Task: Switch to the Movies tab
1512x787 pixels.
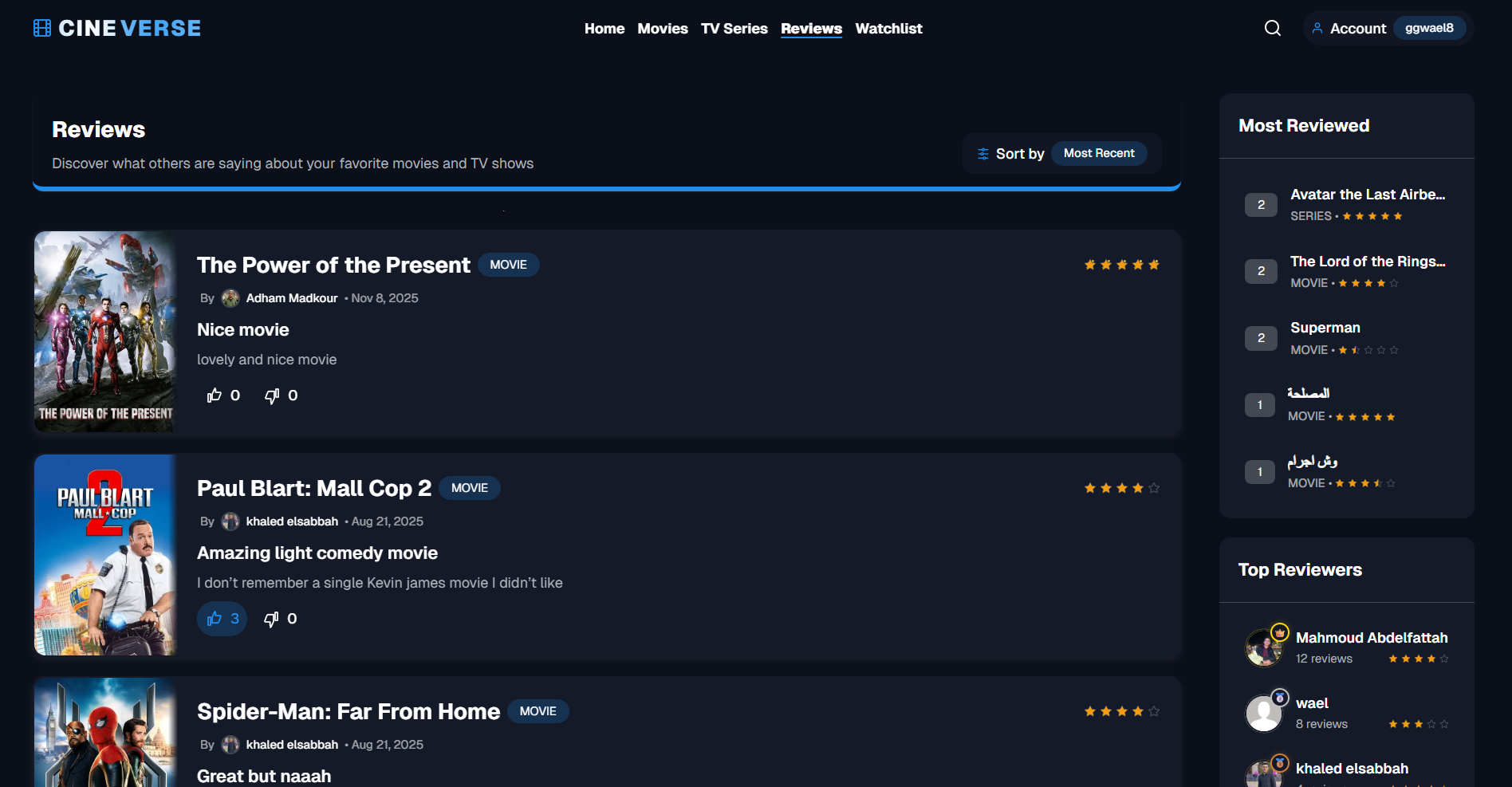Action: pyautogui.click(x=662, y=28)
